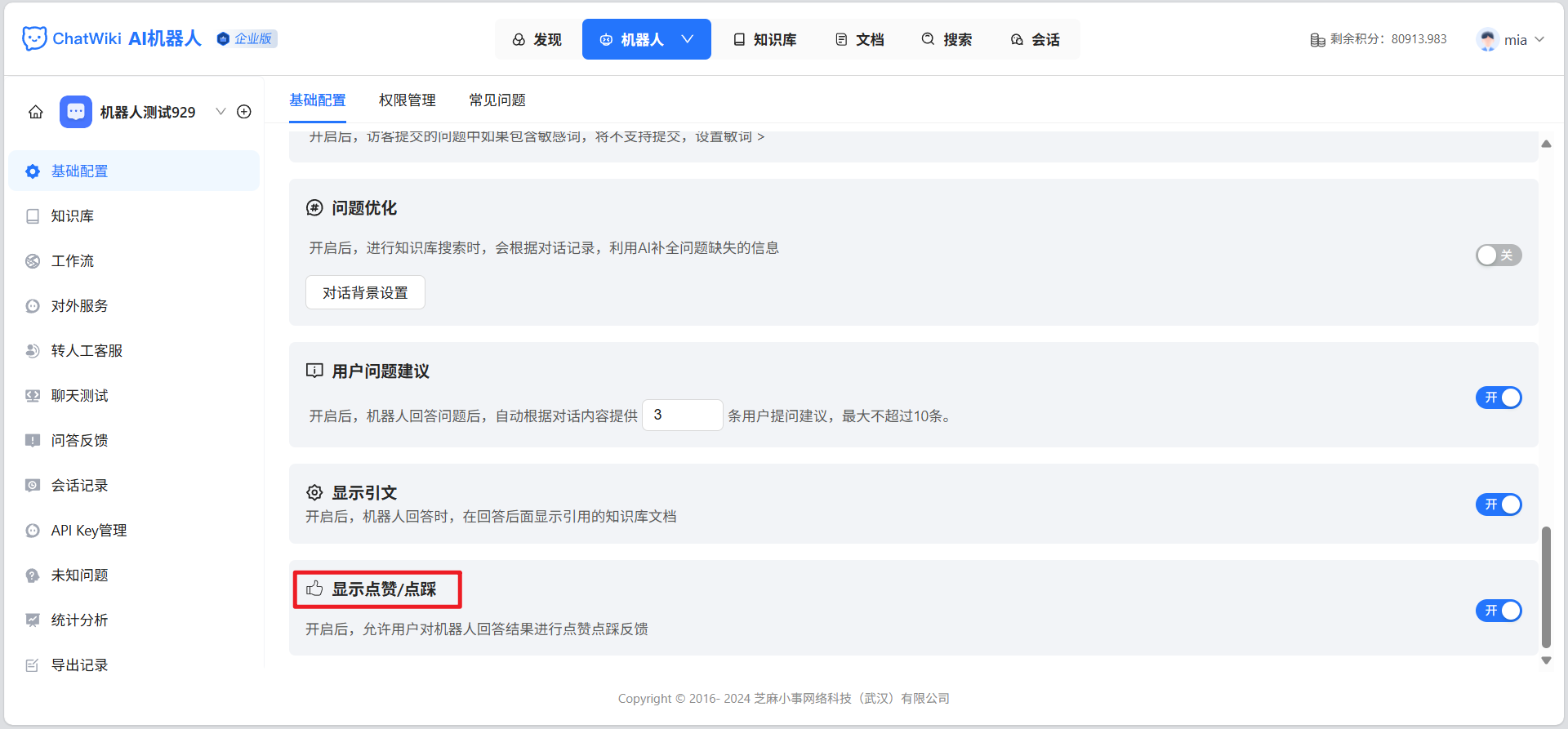The image size is (1568, 729).
Task: Select the 基础配置 tab at top
Action: pos(318,100)
